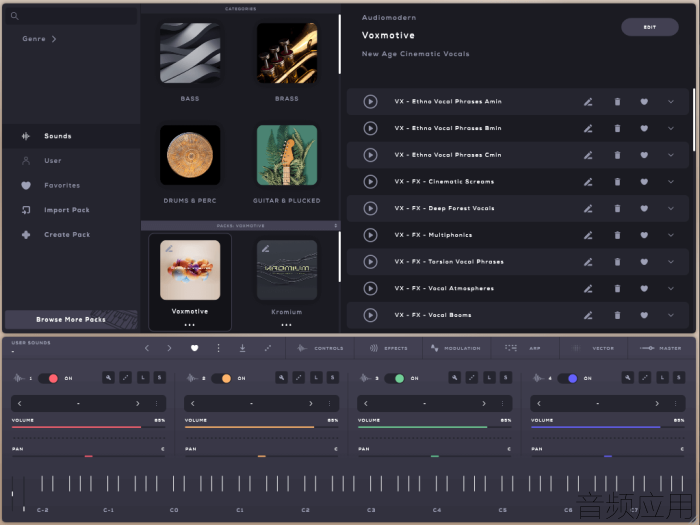700x525 pixels.
Task: Adjust layer 4 blue volume slider
Action: coord(608,427)
